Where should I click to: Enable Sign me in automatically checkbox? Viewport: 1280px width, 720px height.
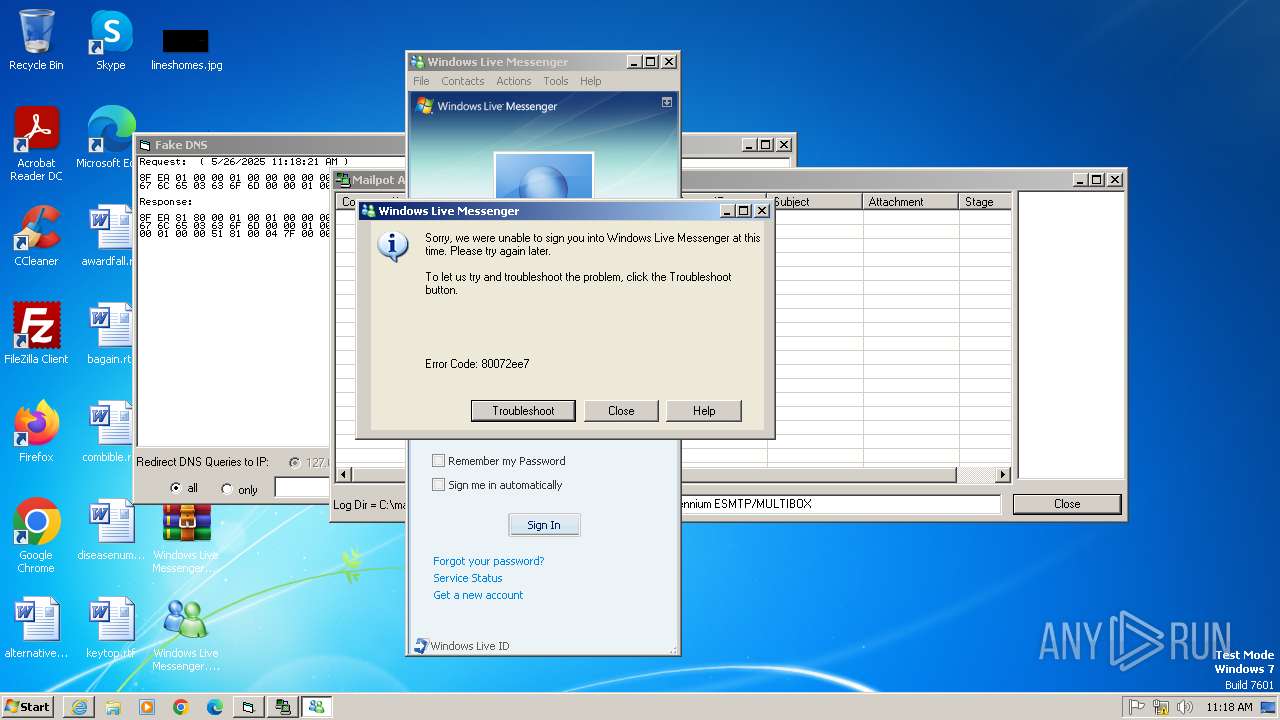(x=438, y=485)
